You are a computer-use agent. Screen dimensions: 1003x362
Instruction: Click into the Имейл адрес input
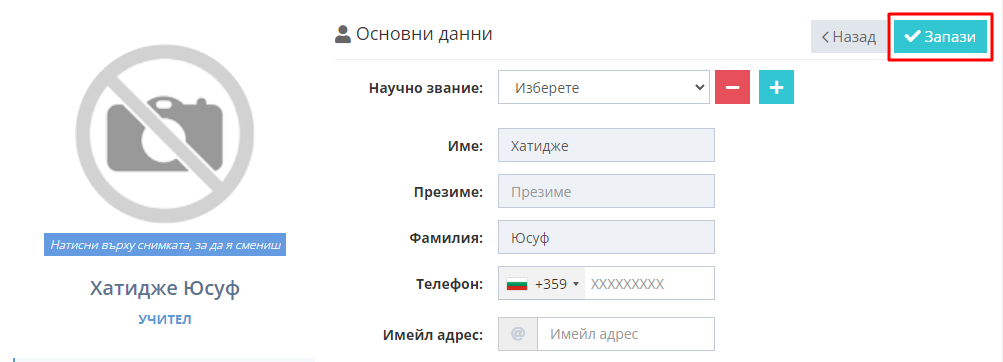point(626,334)
